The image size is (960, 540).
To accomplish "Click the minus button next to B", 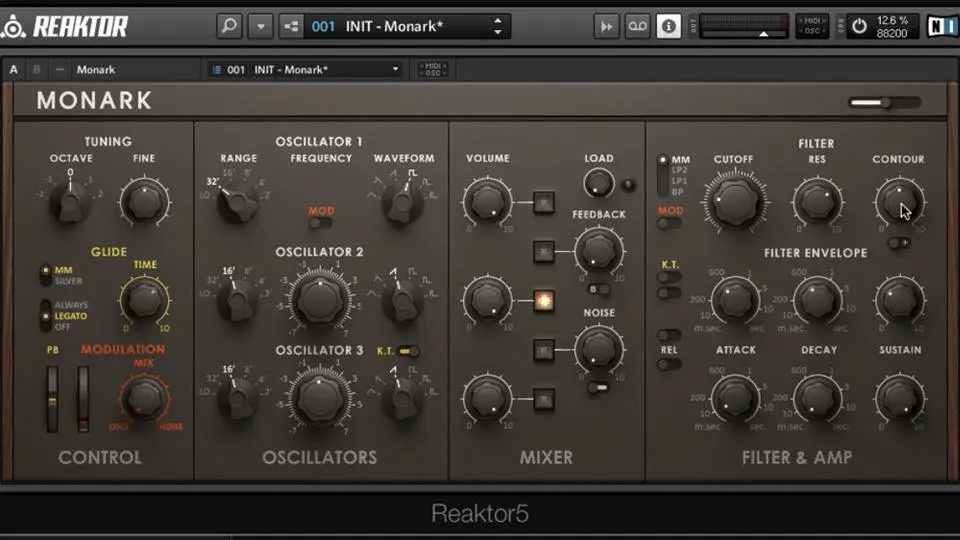I will (x=59, y=70).
